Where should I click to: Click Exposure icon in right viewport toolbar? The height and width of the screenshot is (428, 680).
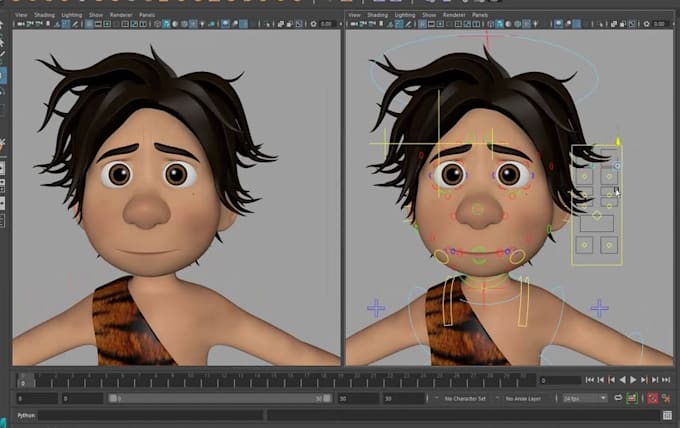click(x=646, y=24)
